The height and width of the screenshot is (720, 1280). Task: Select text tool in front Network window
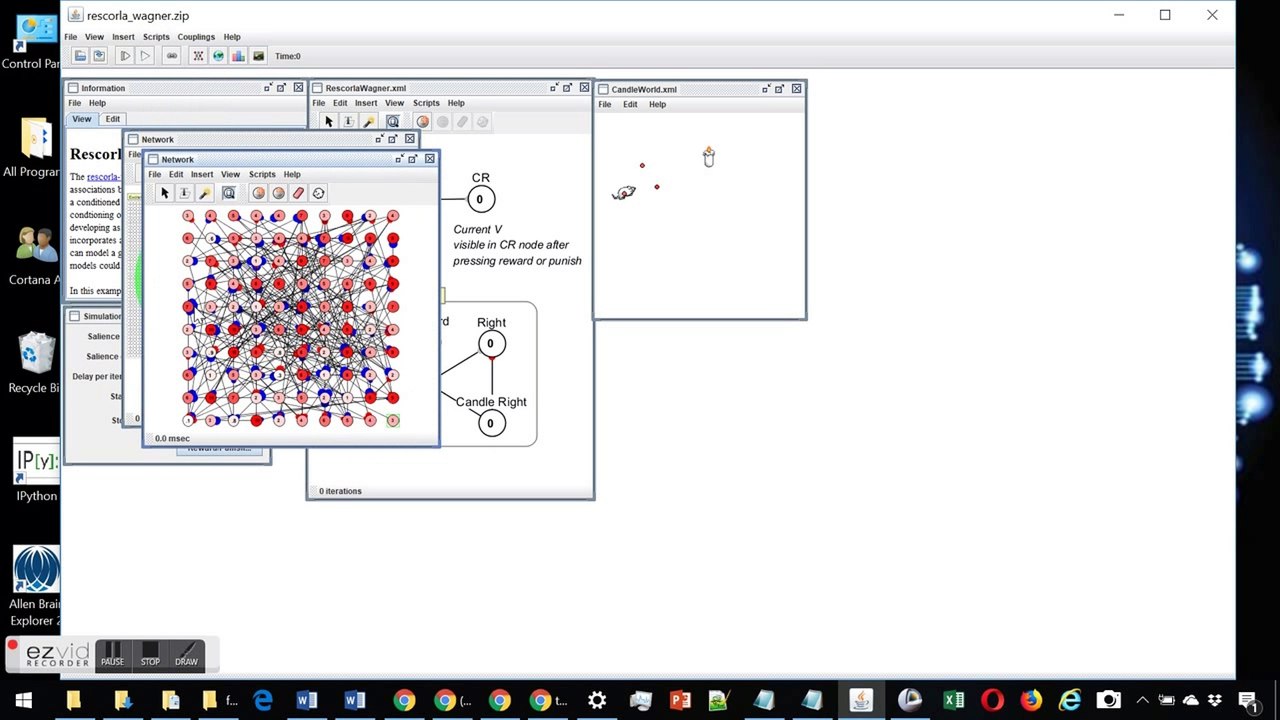pos(184,193)
